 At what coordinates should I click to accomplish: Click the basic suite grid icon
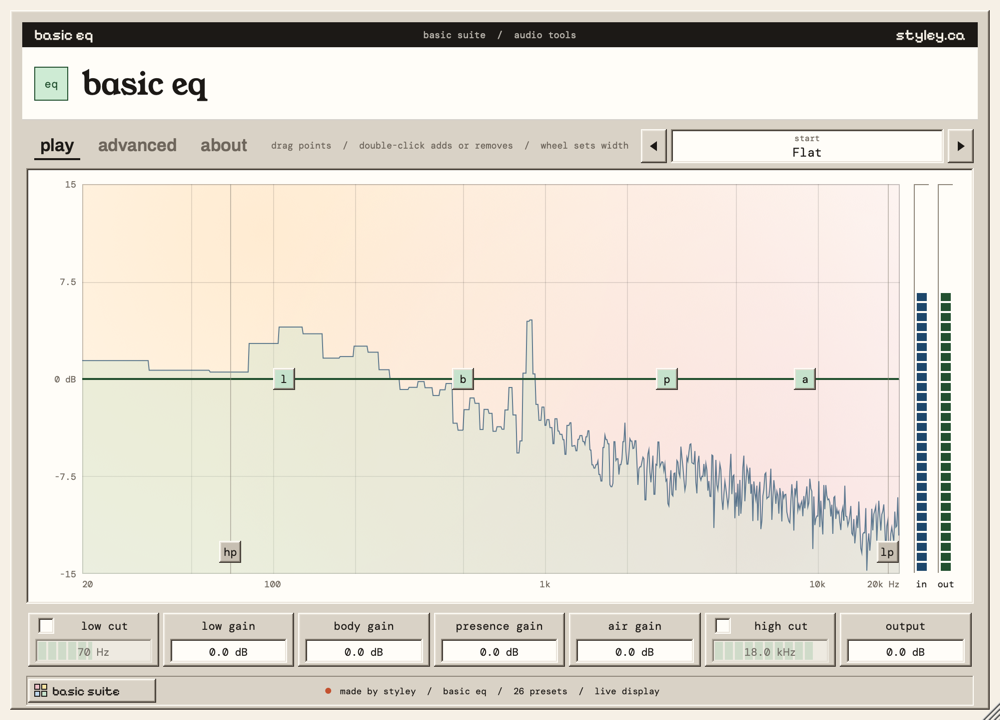click(41, 691)
